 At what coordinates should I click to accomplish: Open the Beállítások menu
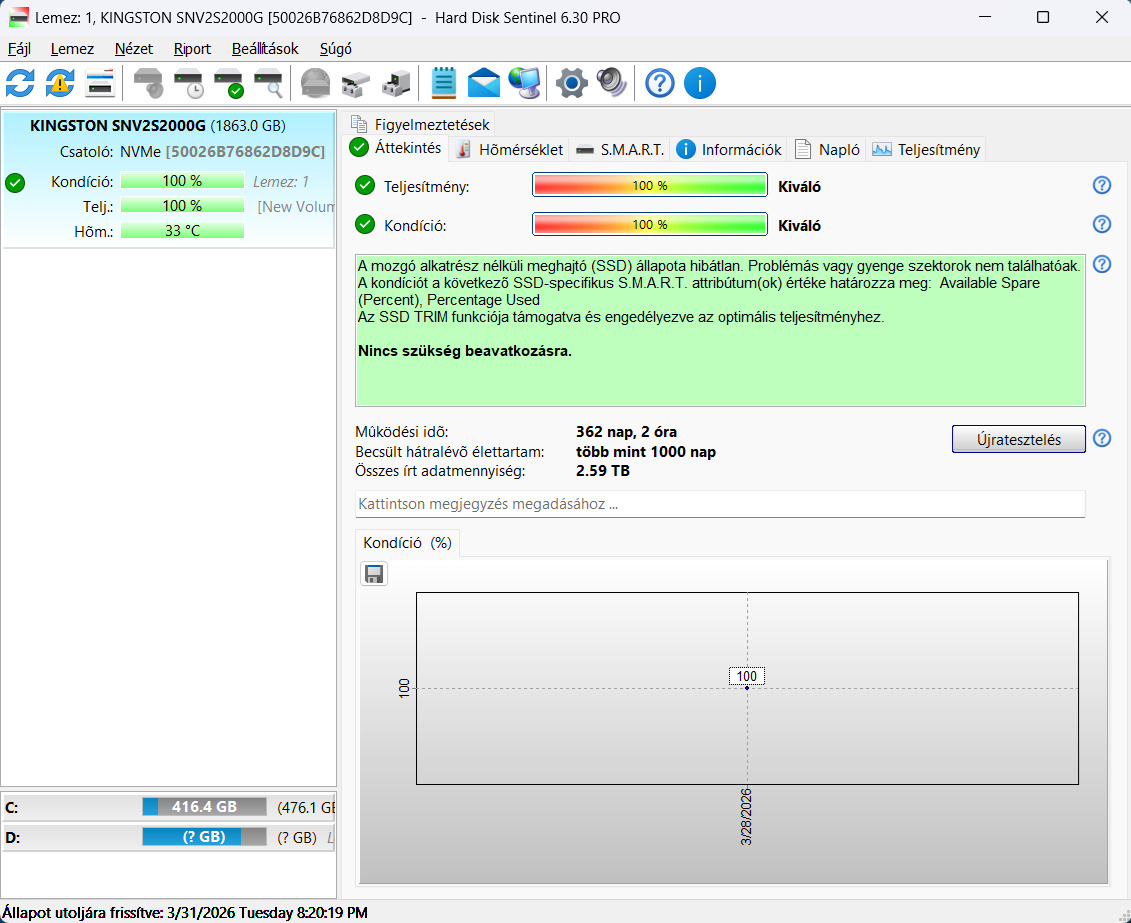click(x=265, y=49)
